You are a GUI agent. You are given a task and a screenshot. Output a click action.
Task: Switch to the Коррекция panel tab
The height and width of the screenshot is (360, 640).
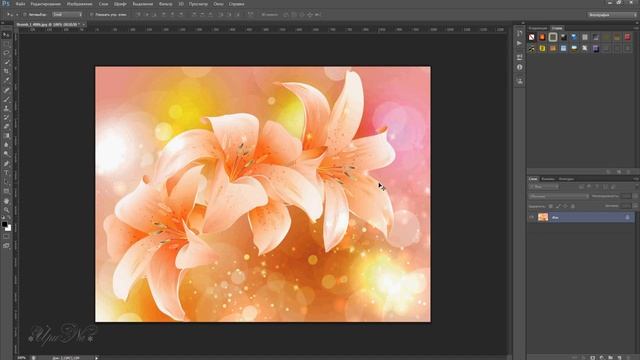[538, 28]
